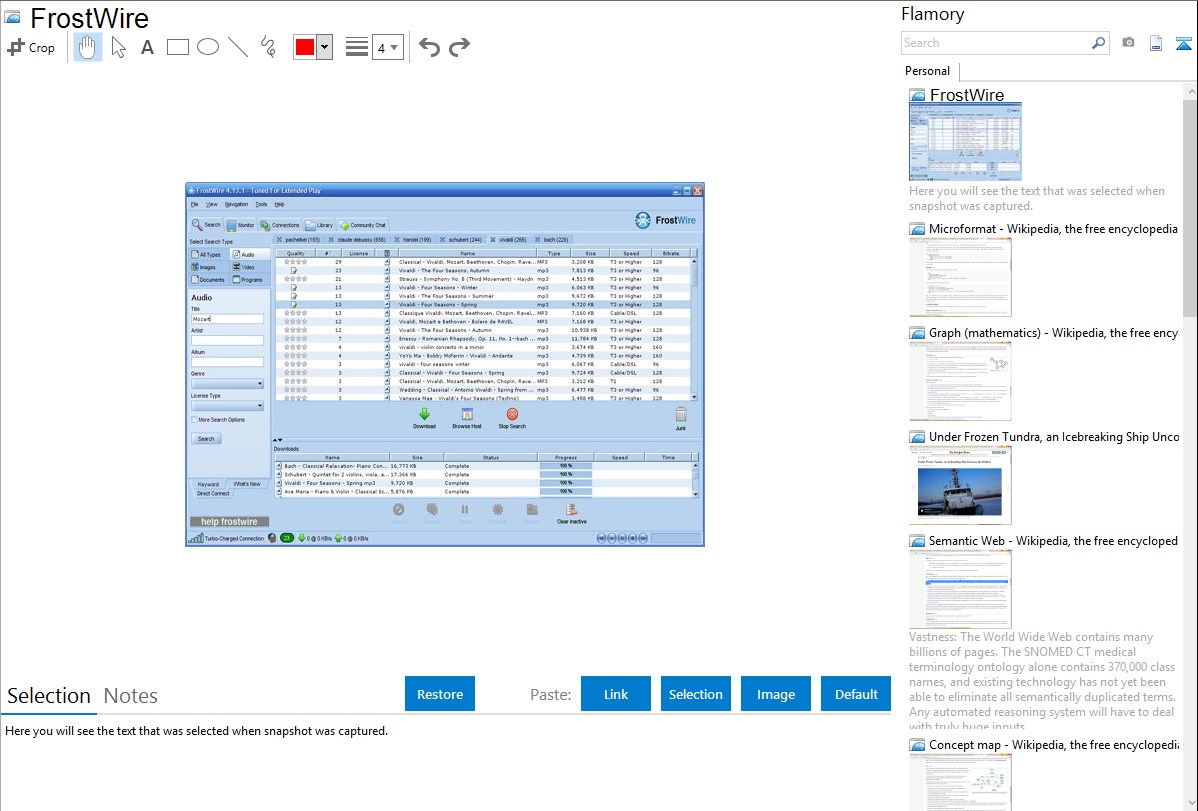1198x811 pixels.
Task: Click the Microformat - Wikipedia entry title
Action: 1053,229
